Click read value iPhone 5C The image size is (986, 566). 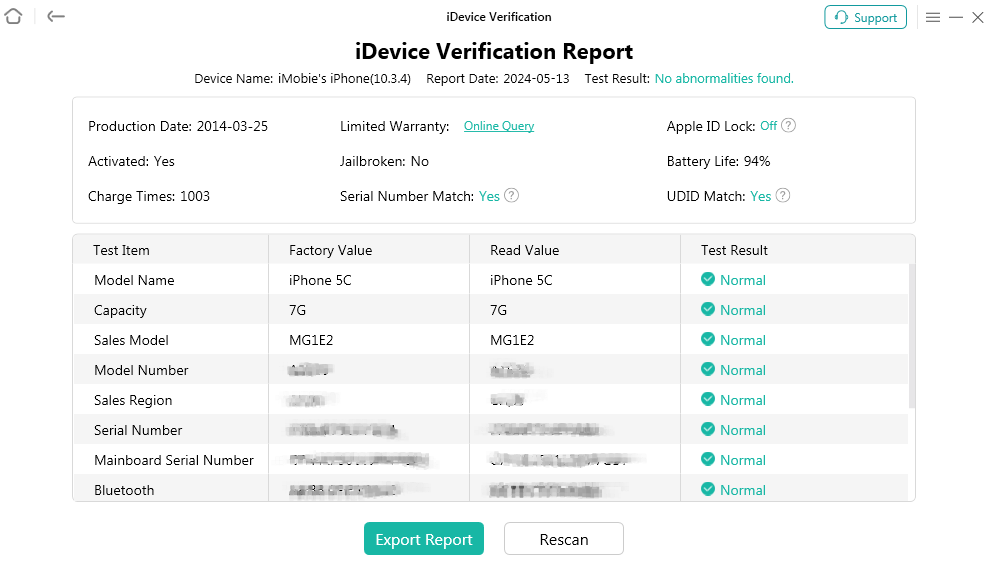tap(521, 280)
